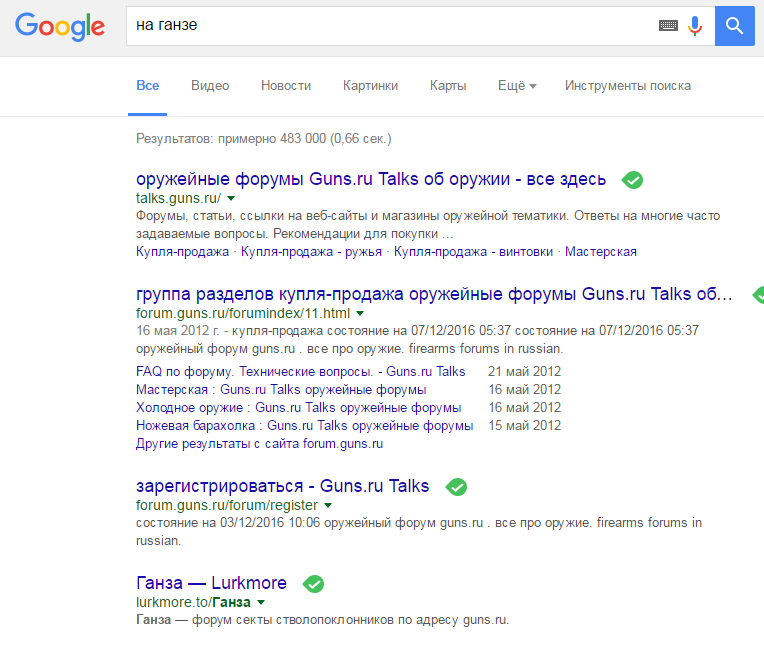Open the 'Мастерская' sitelink under talks.guns.ru
The image size is (764, 646).
tap(601, 252)
